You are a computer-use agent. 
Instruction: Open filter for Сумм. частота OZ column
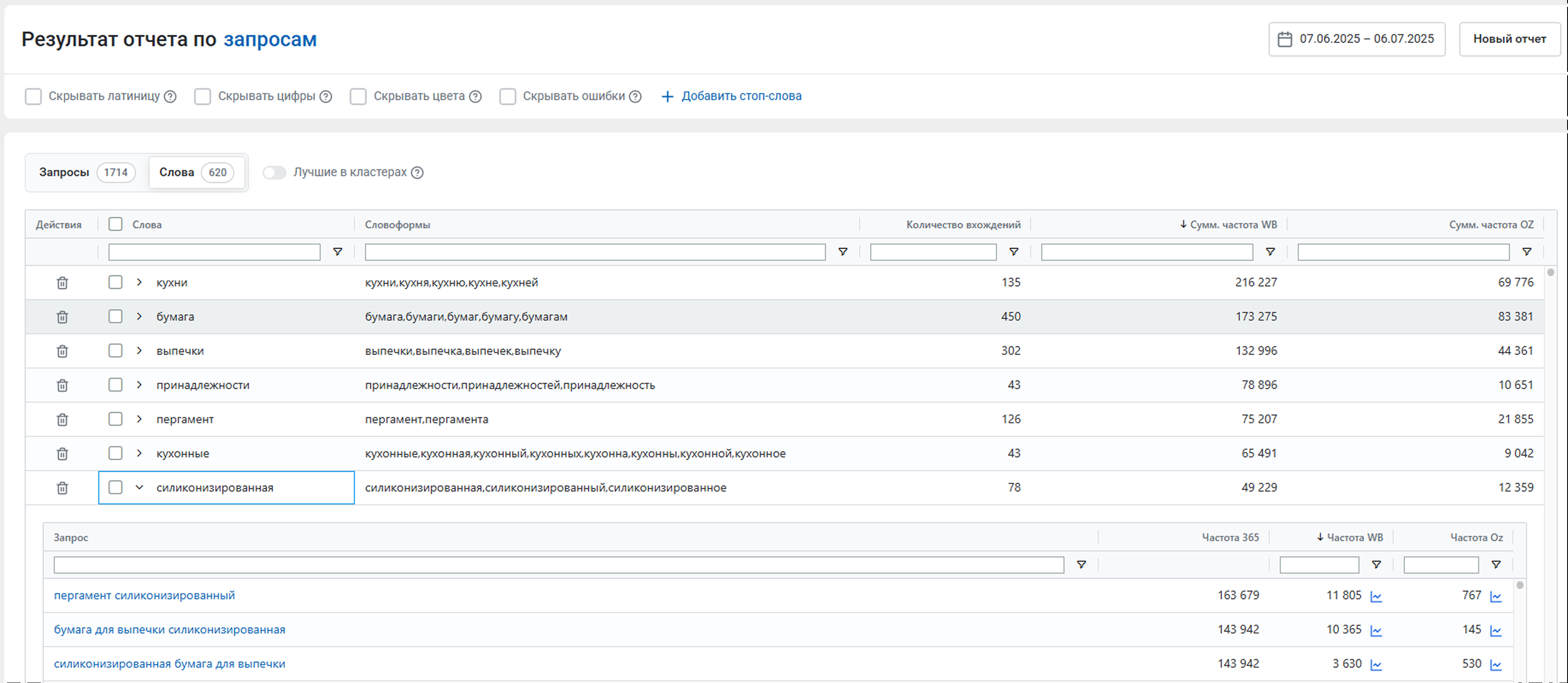pos(1527,252)
